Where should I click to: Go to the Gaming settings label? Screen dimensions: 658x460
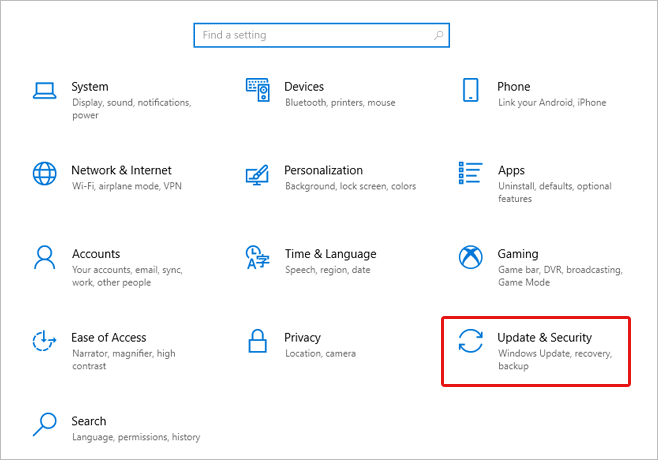point(518,254)
